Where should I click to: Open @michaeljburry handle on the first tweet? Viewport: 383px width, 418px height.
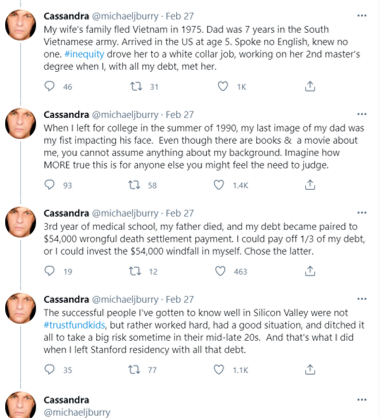(125, 16)
